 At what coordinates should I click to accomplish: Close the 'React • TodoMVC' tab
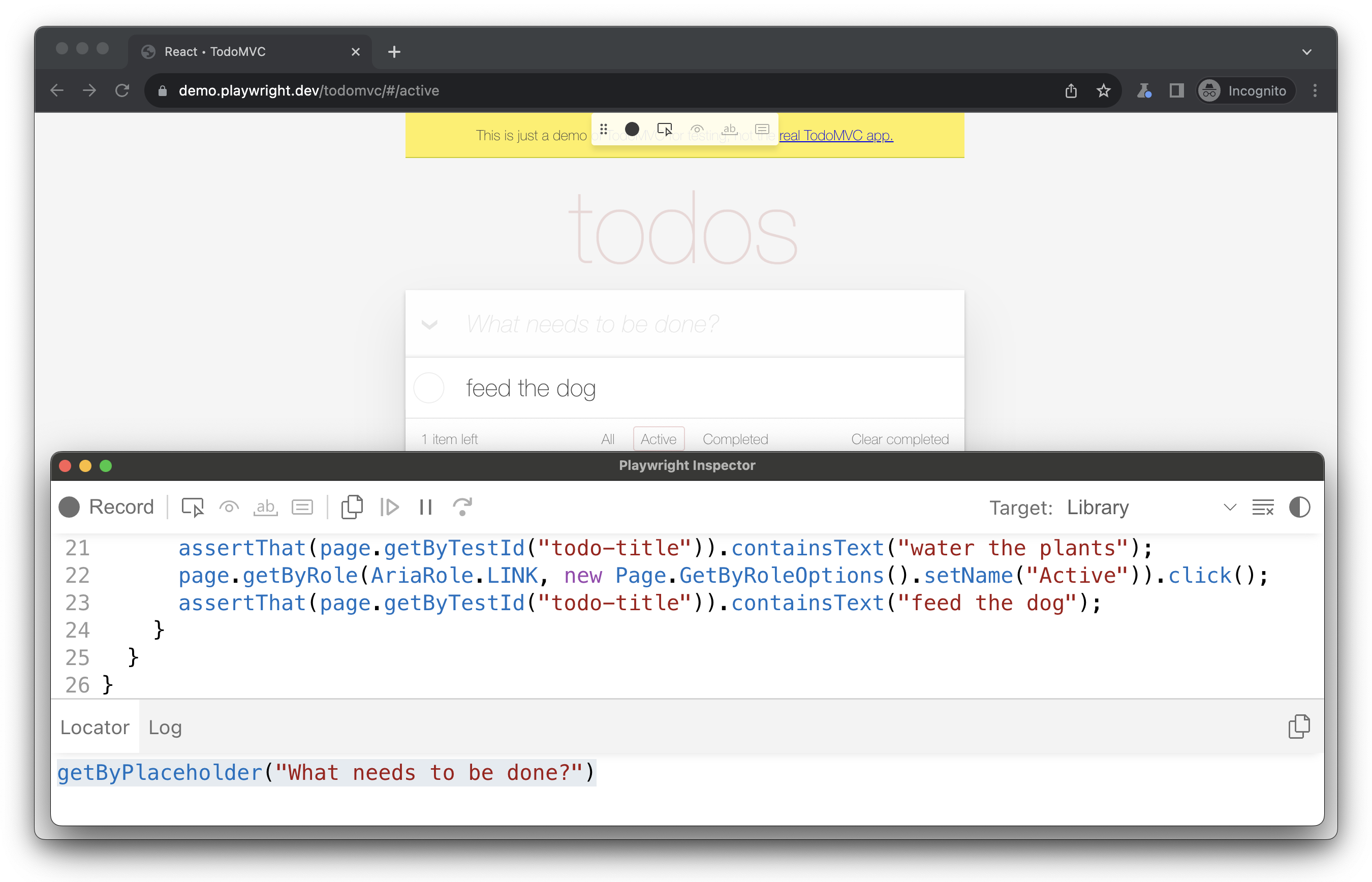[x=356, y=51]
